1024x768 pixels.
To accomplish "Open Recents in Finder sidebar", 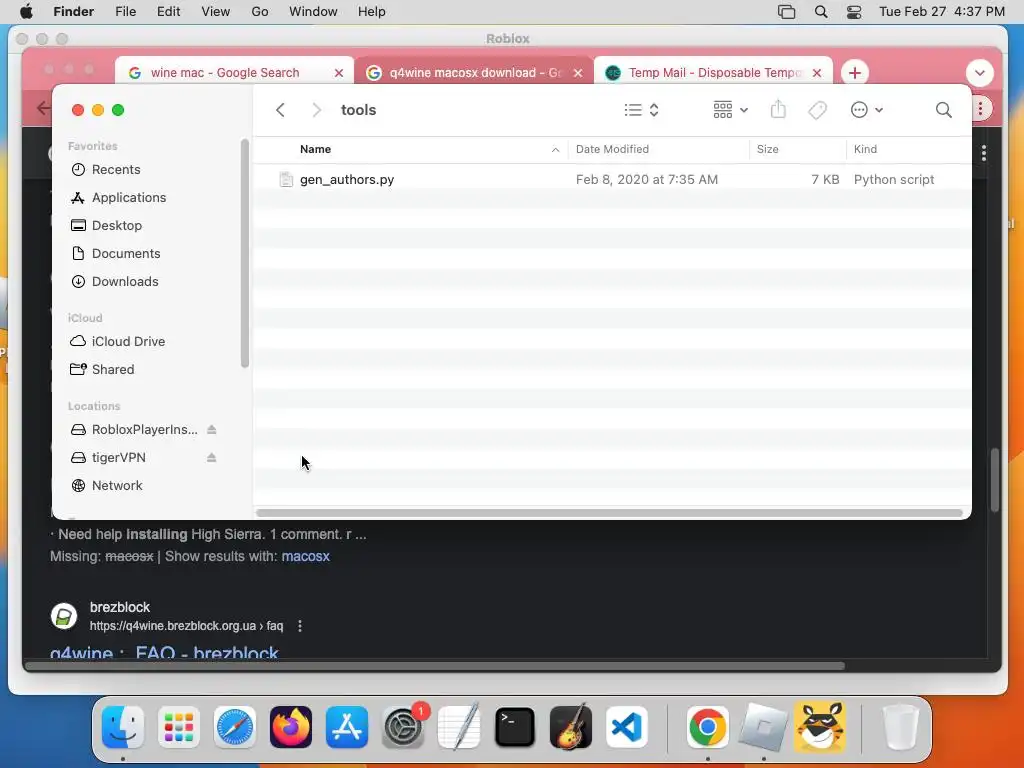I will coord(116,169).
